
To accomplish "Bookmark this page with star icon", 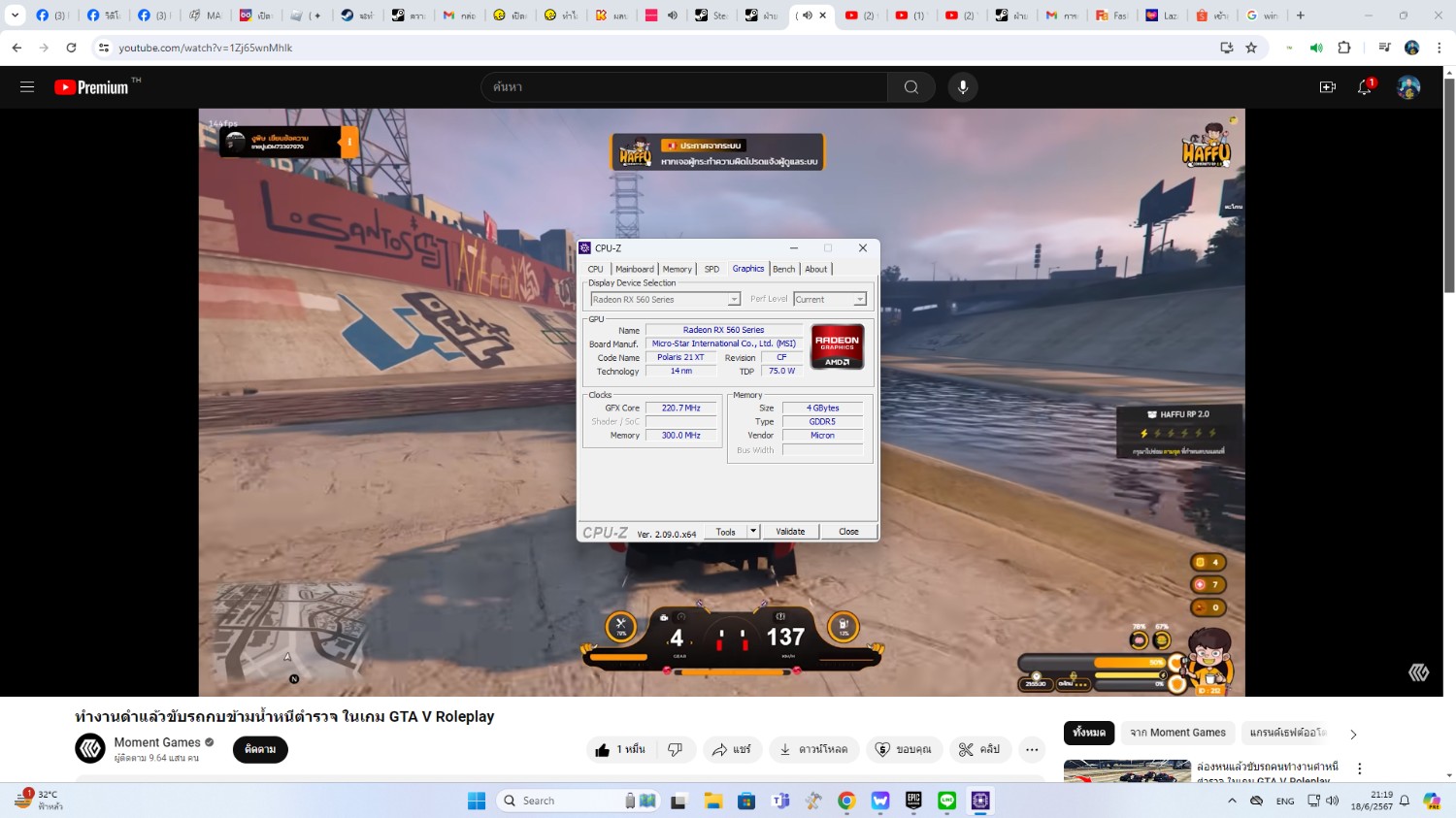I will 1251,48.
